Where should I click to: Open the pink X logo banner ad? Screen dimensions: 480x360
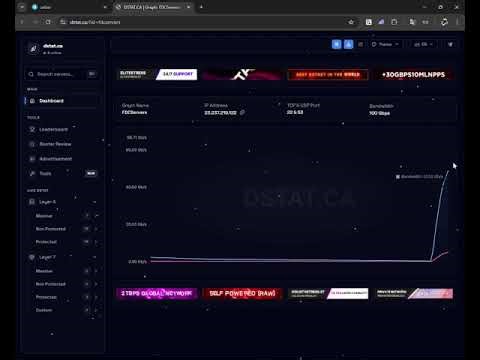242,74
